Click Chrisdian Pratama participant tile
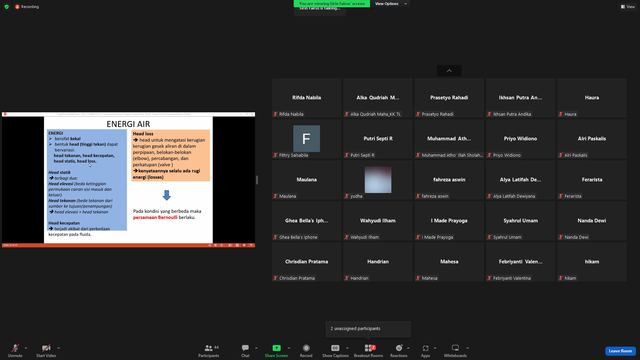This screenshot has width=640, height=360. tap(307, 262)
